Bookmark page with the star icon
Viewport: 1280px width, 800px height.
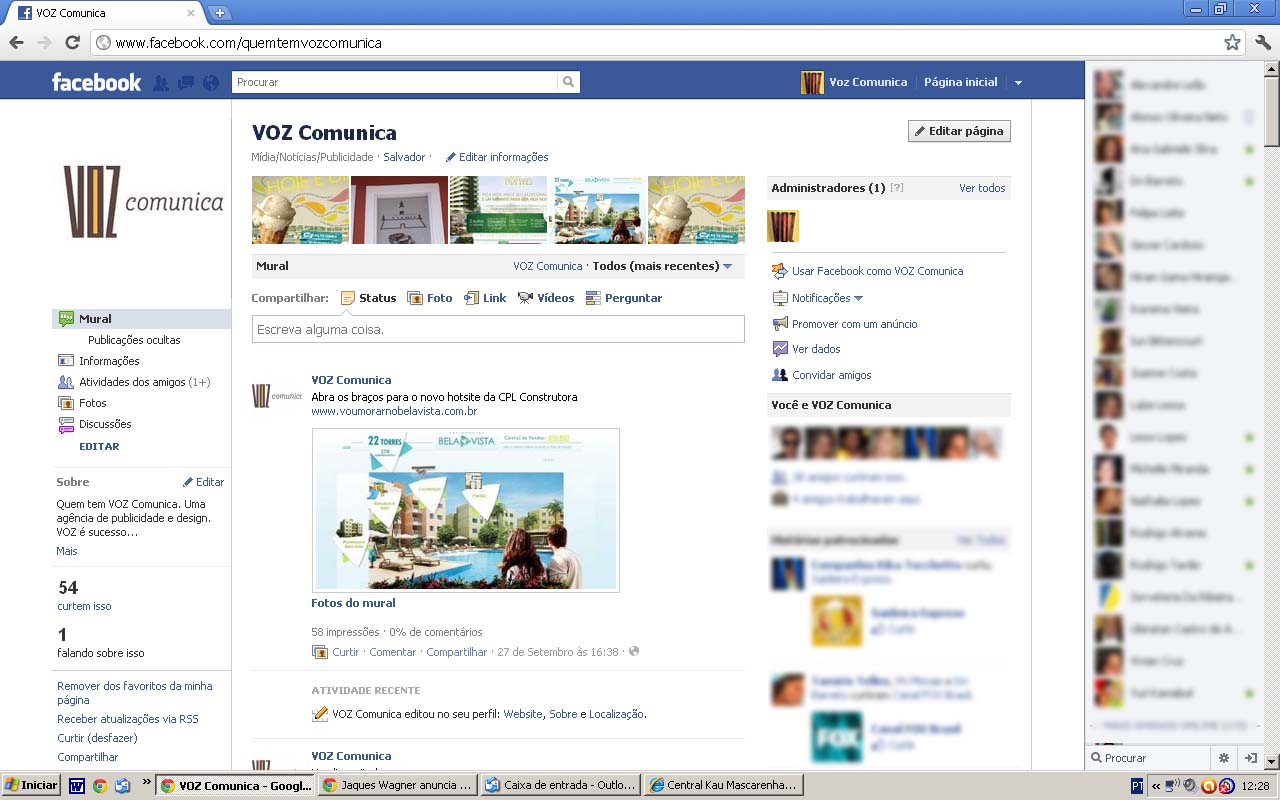pyautogui.click(x=1232, y=42)
